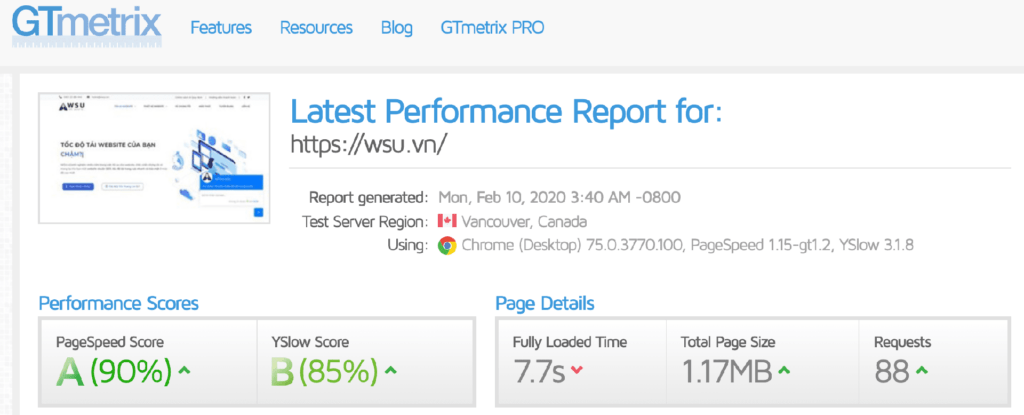Open the wsu.vn site screenshot thumbnail

[x=154, y=158]
